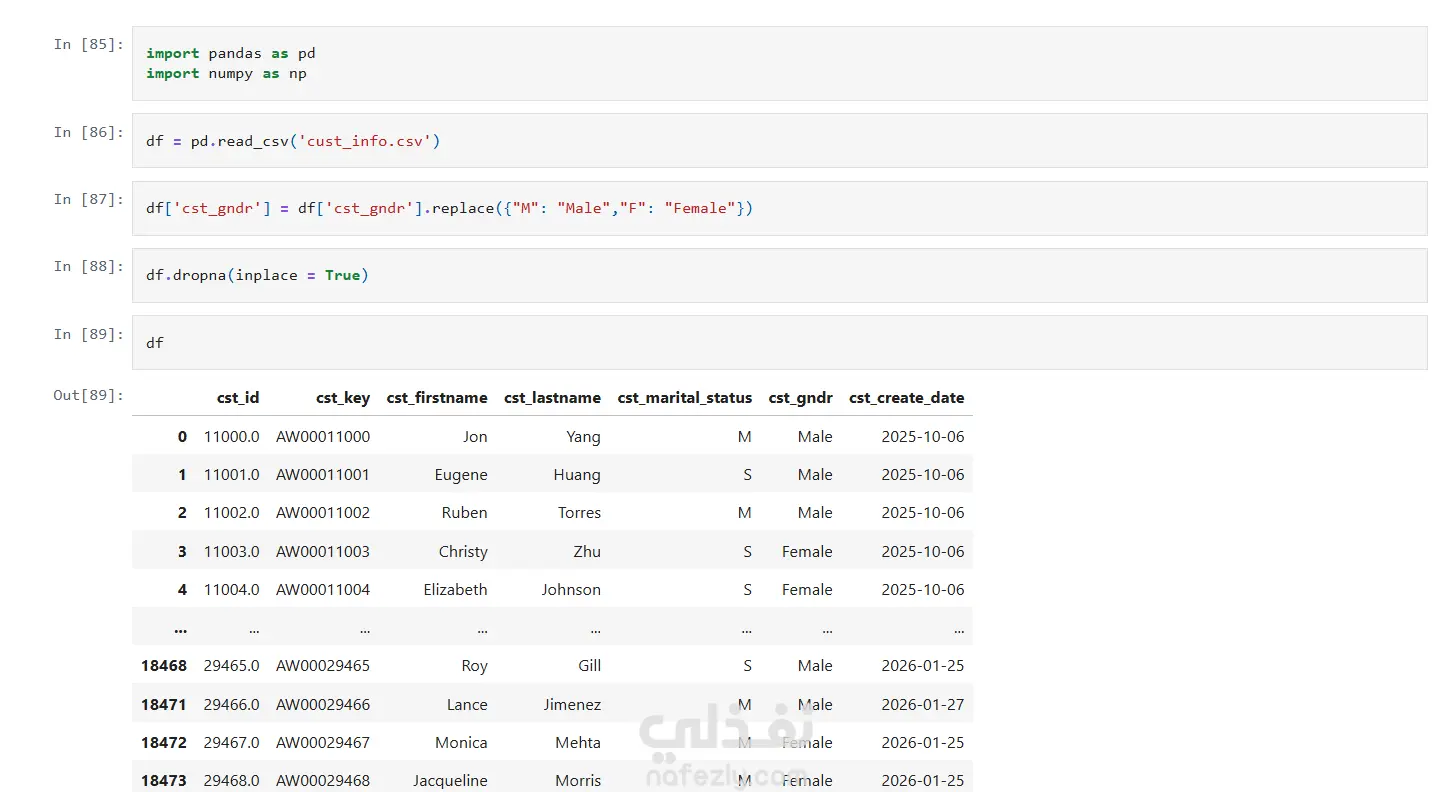This screenshot has height=792, width=1453.
Task: Click cst_id value 11001.0
Action: click(x=232, y=474)
